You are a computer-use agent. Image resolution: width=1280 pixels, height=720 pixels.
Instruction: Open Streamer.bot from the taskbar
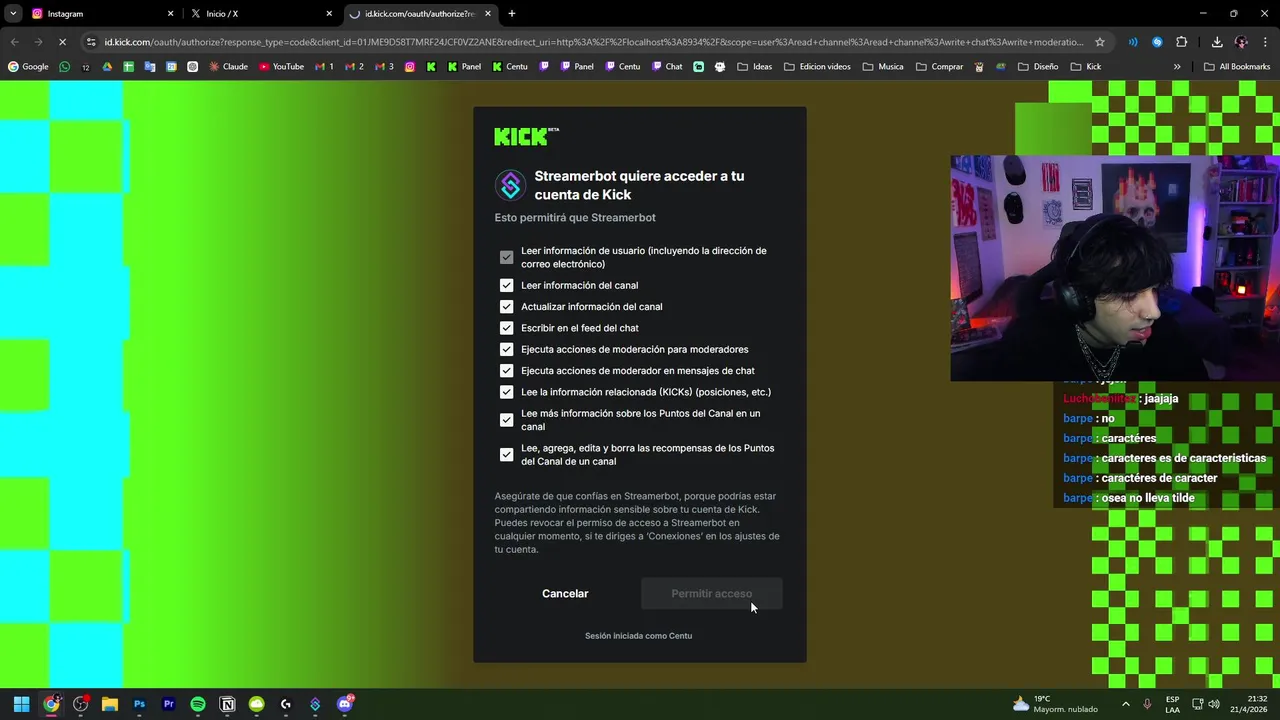315,704
